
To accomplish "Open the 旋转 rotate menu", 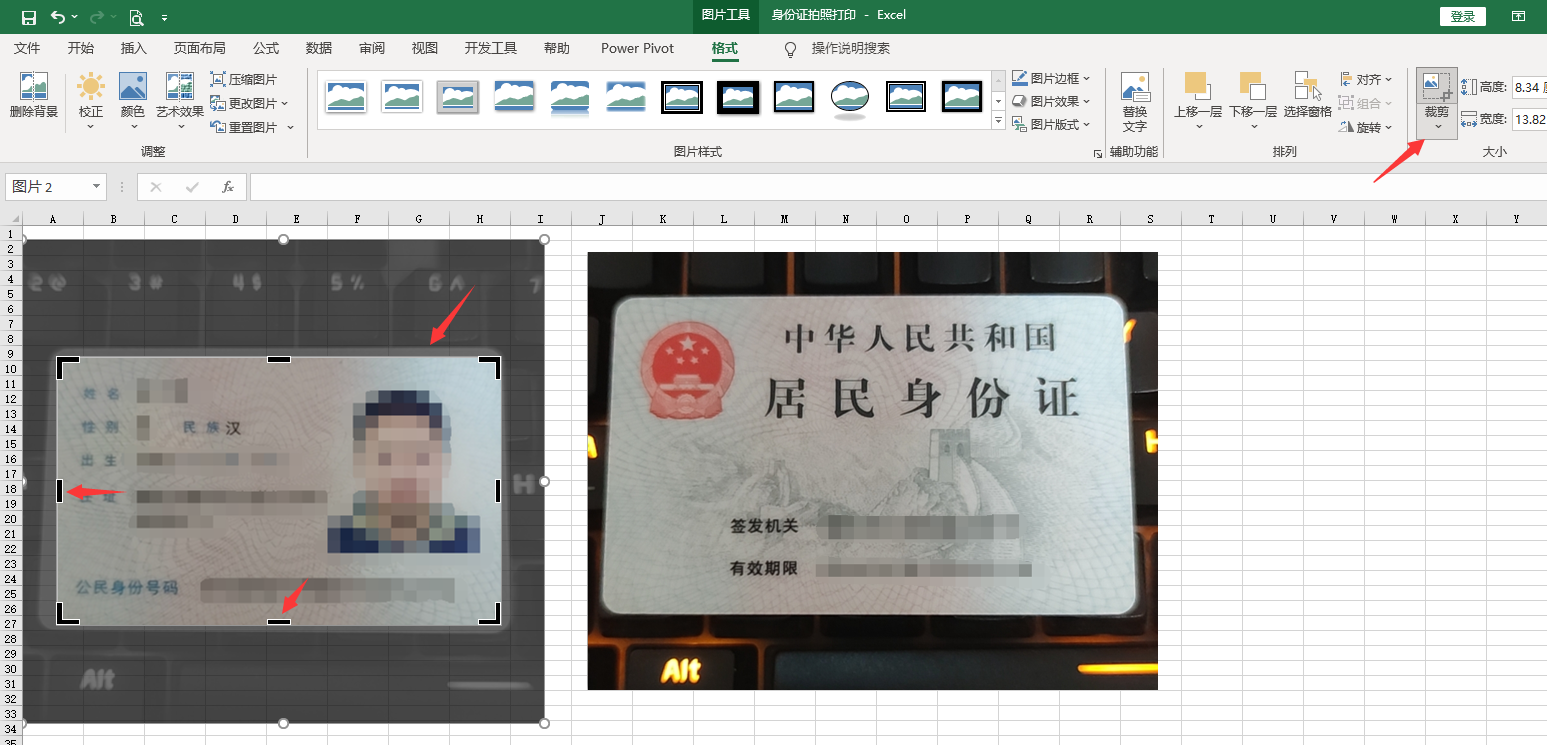I will point(1366,127).
